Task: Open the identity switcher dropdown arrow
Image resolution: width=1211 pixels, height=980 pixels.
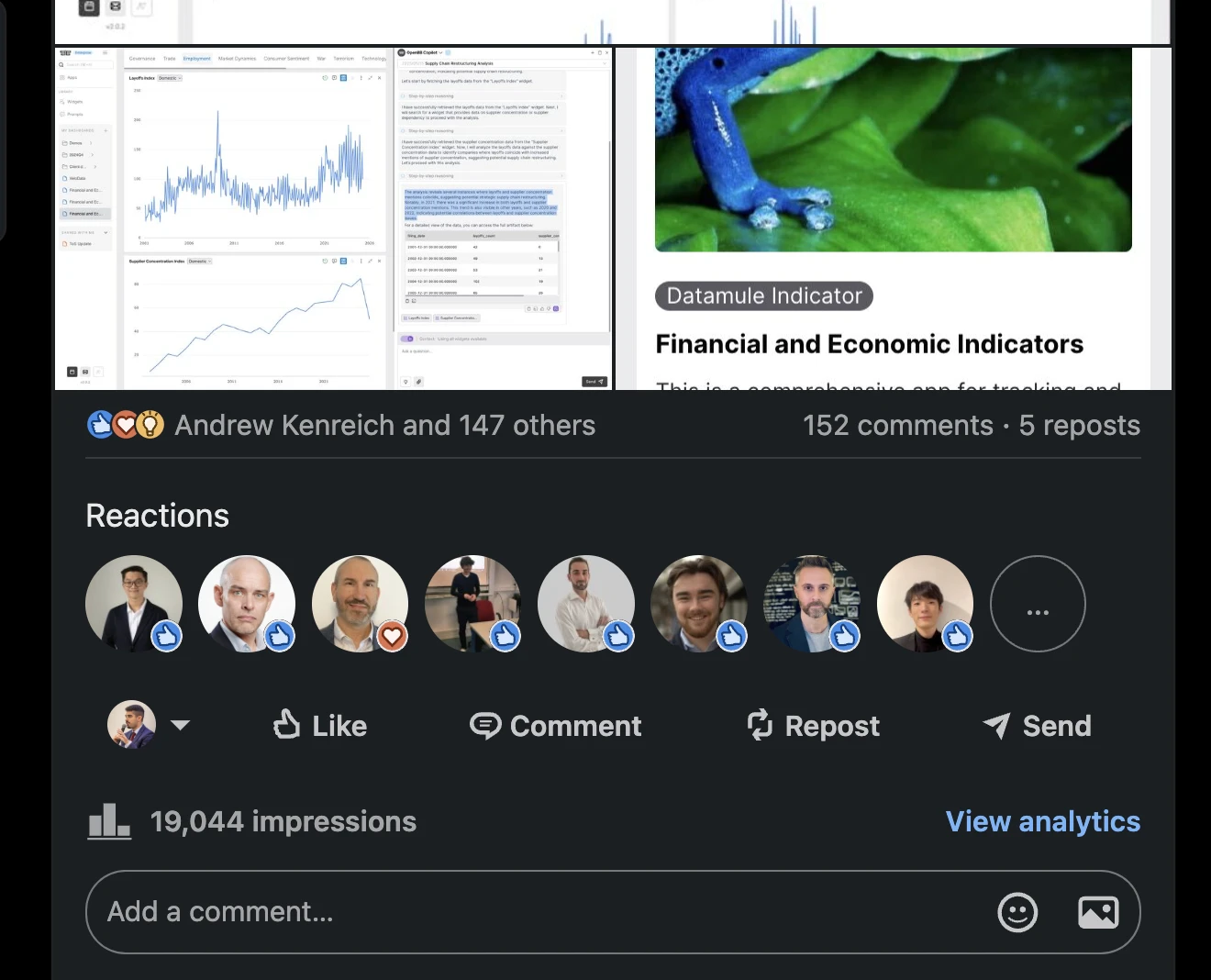Action: [181, 725]
